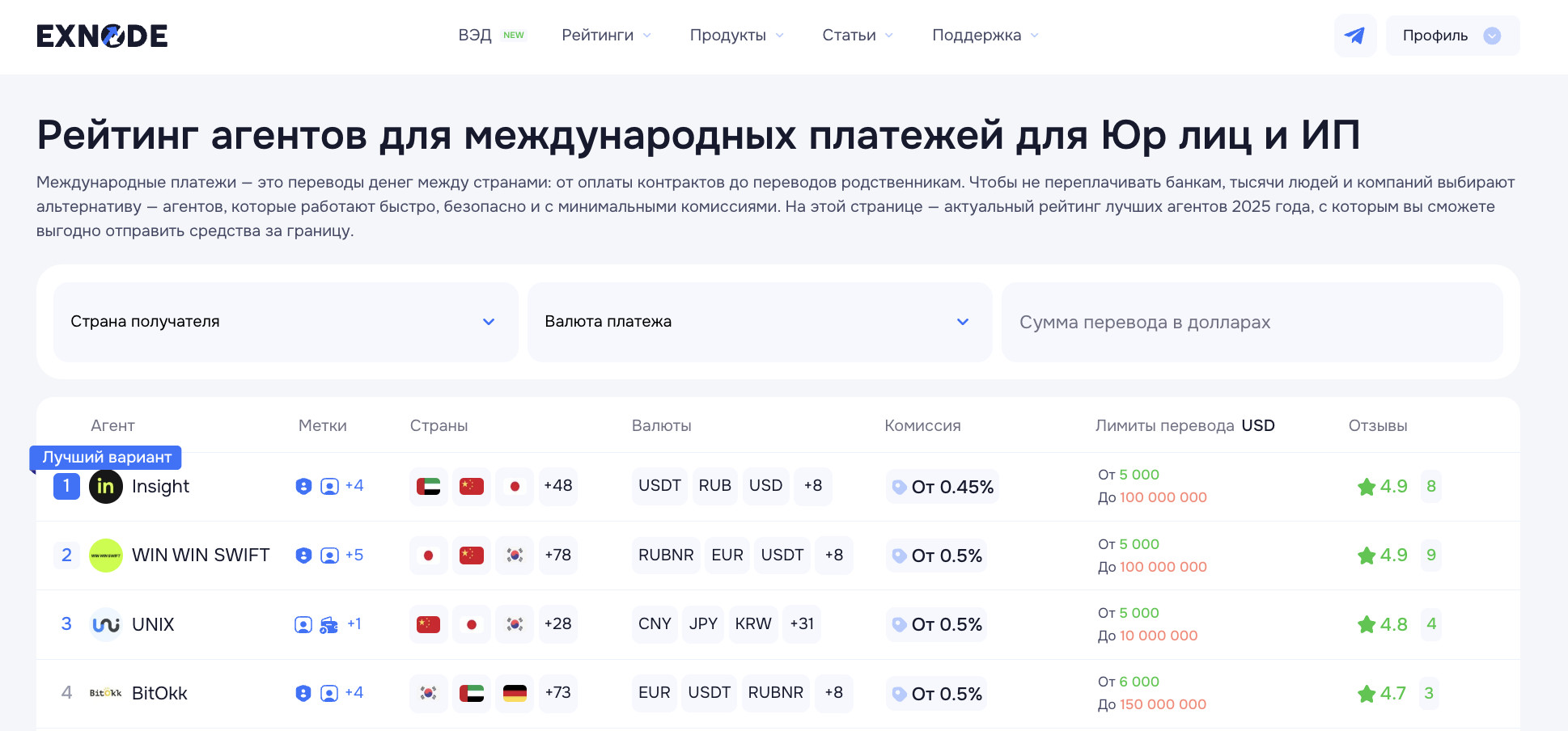Click the Germany flag in the BitOkk row
1568x731 pixels.
point(515,693)
